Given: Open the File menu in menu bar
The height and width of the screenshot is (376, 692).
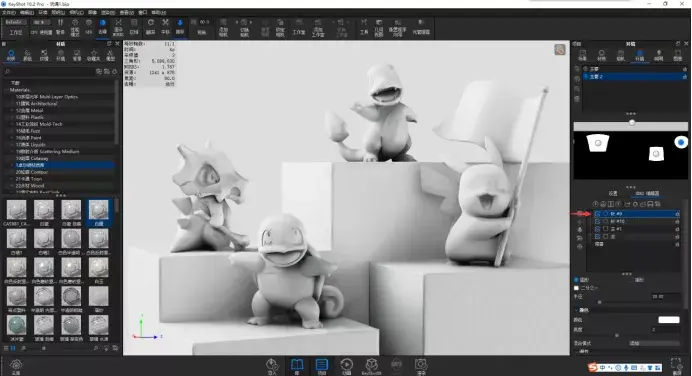Looking at the screenshot, I should point(9,13).
